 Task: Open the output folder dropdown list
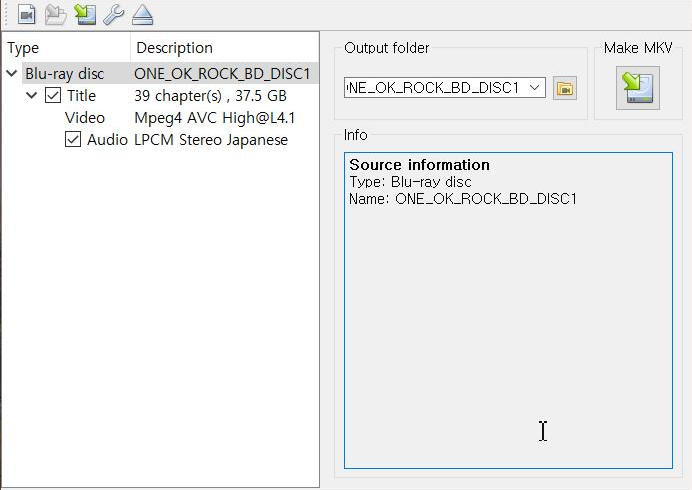click(x=534, y=87)
